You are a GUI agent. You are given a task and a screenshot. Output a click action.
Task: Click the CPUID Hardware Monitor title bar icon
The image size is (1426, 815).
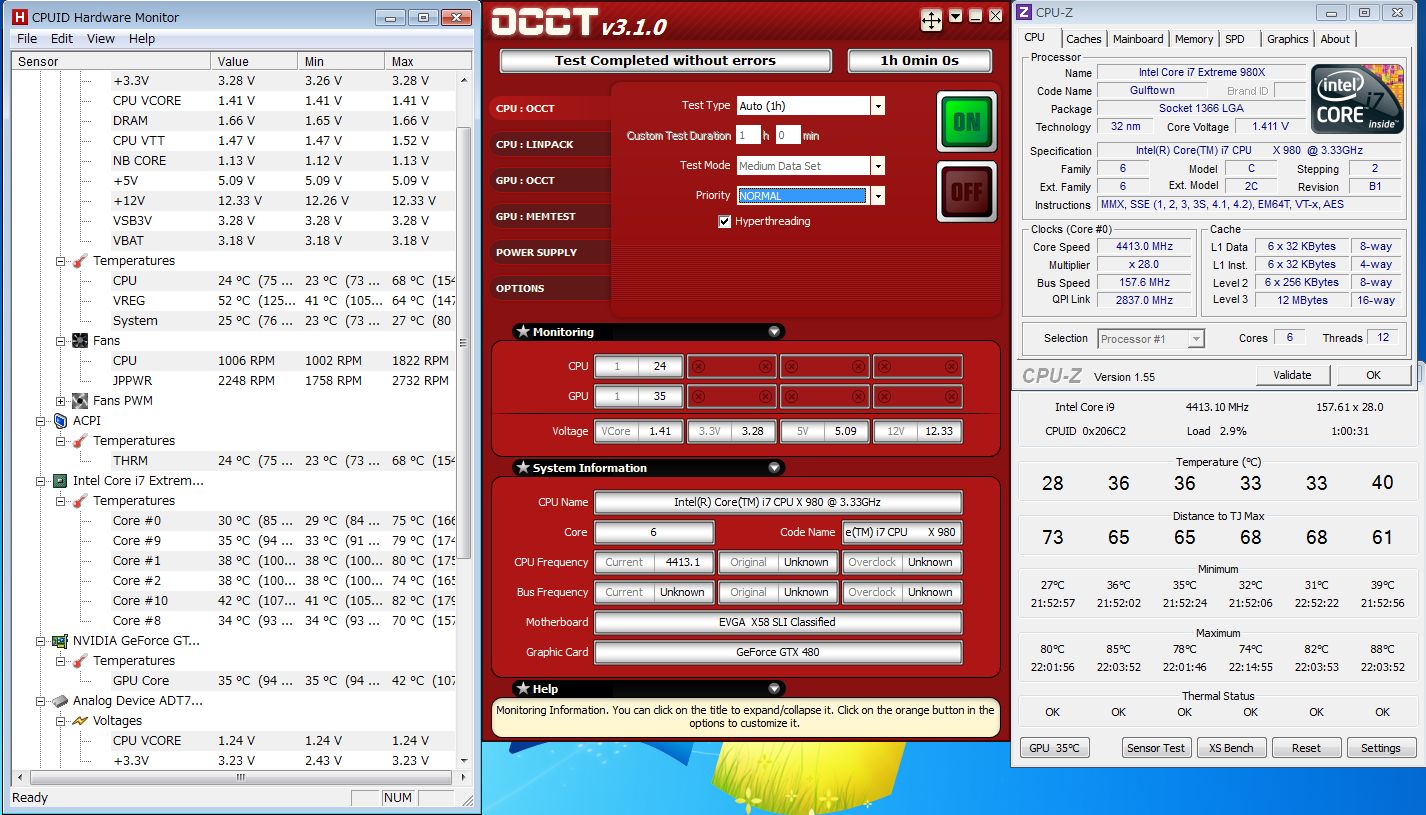coord(19,17)
